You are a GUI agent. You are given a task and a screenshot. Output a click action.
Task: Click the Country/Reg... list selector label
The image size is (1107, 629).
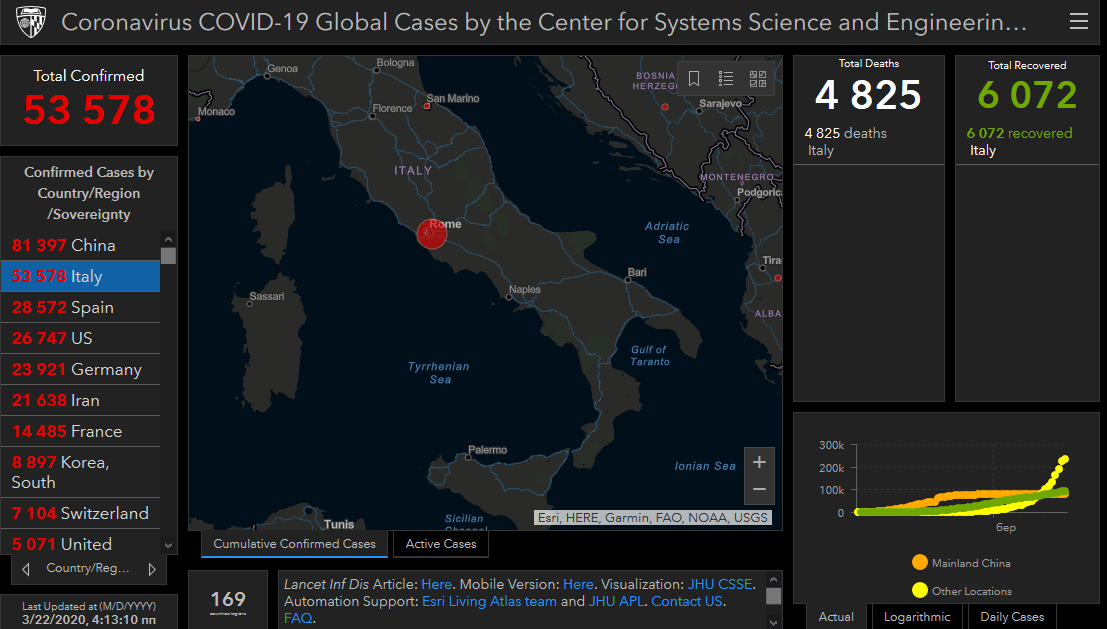click(88, 568)
